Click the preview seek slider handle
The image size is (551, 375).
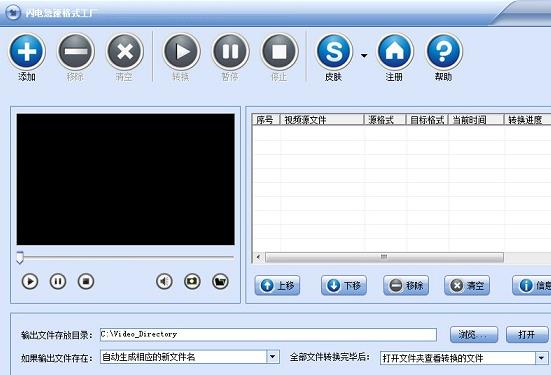click(20, 257)
